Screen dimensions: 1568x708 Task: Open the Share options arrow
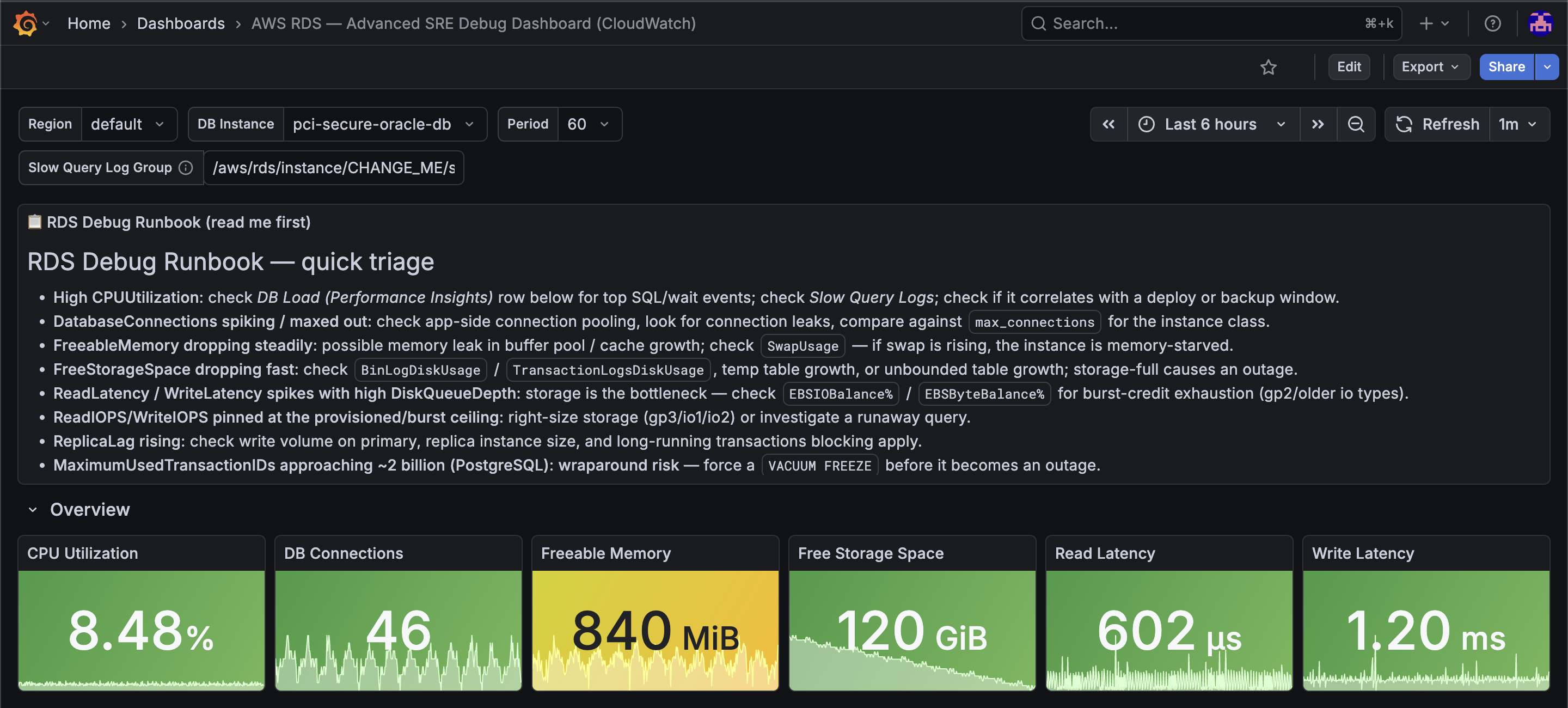tap(1547, 67)
